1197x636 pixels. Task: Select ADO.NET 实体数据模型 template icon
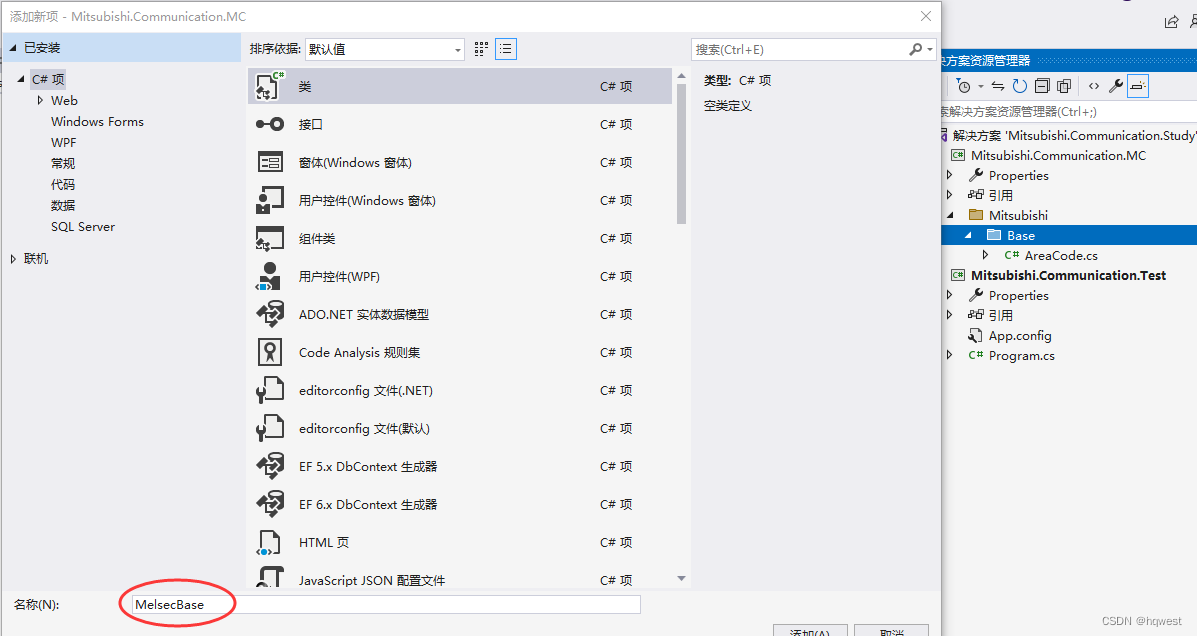coord(269,314)
